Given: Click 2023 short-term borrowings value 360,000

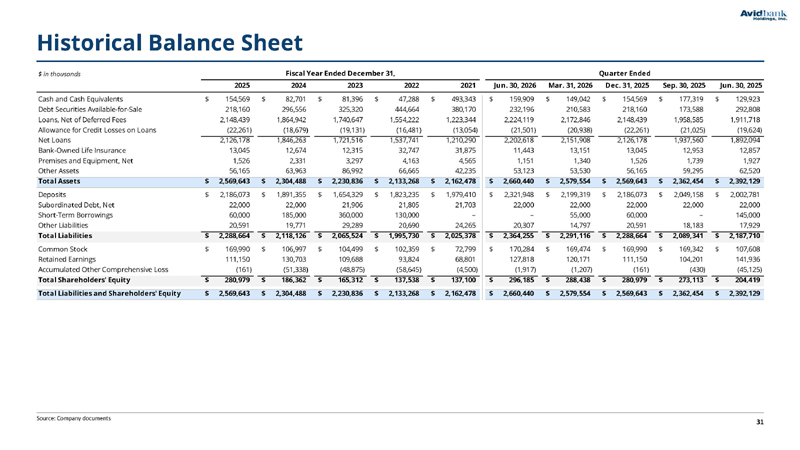Looking at the screenshot, I should pos(351,215).
